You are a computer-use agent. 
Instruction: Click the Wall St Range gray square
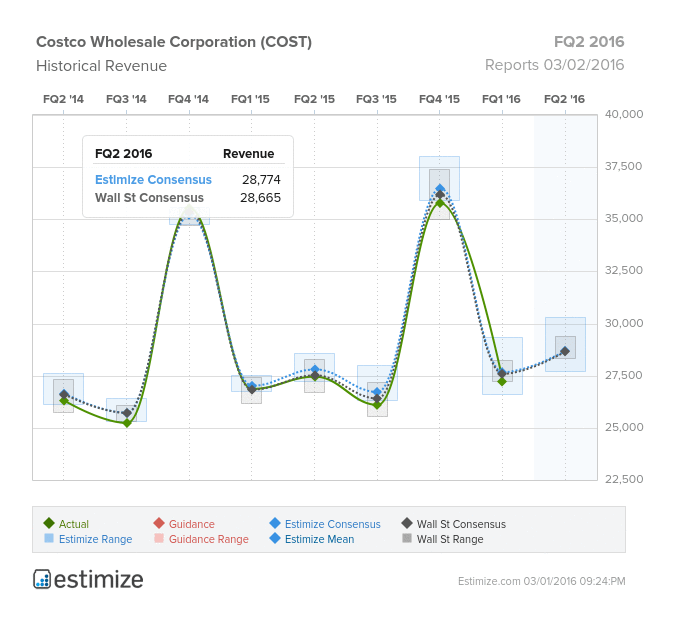(x=407, y=538)
